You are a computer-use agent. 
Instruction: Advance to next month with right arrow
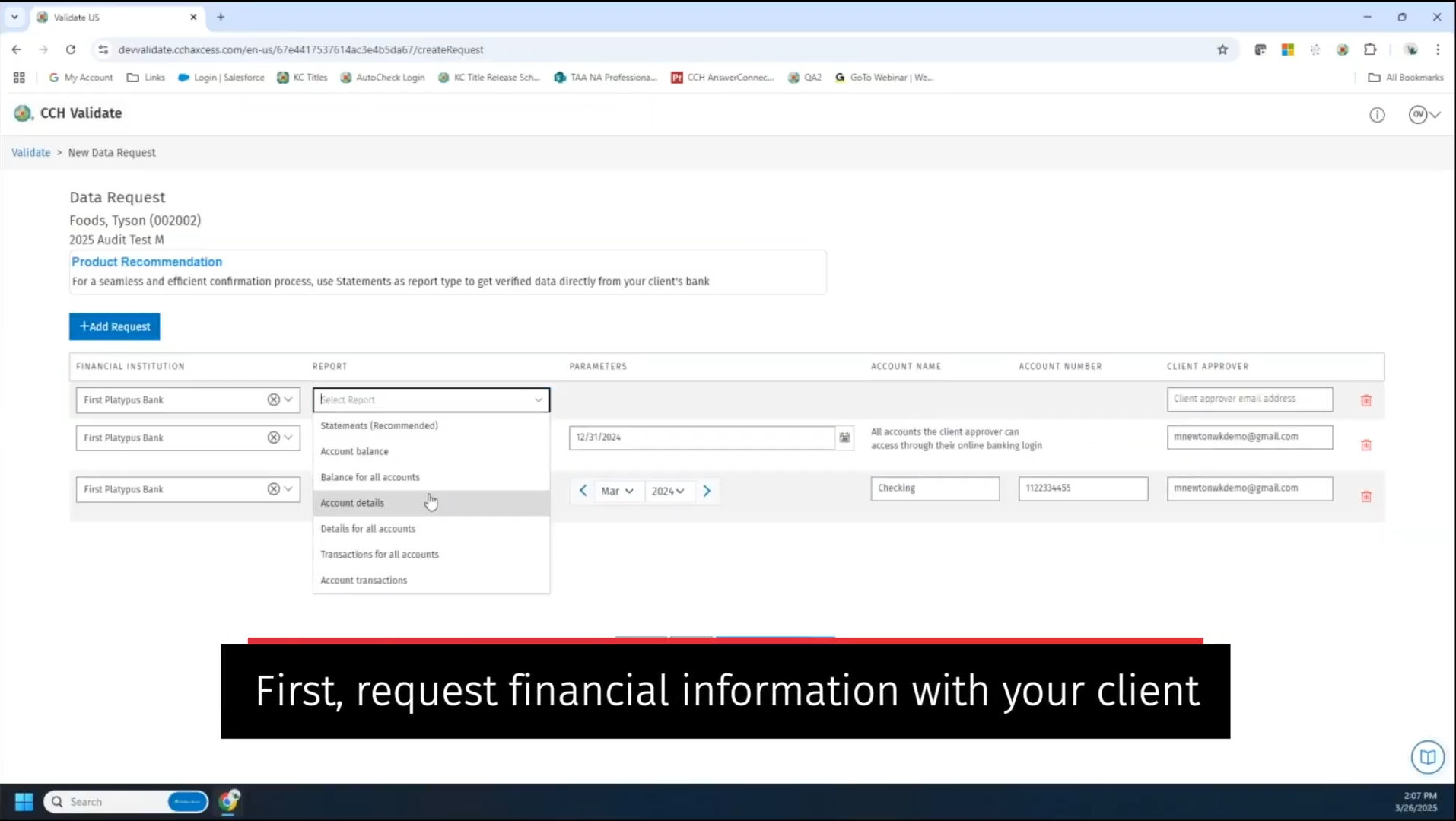pos(707,492)
